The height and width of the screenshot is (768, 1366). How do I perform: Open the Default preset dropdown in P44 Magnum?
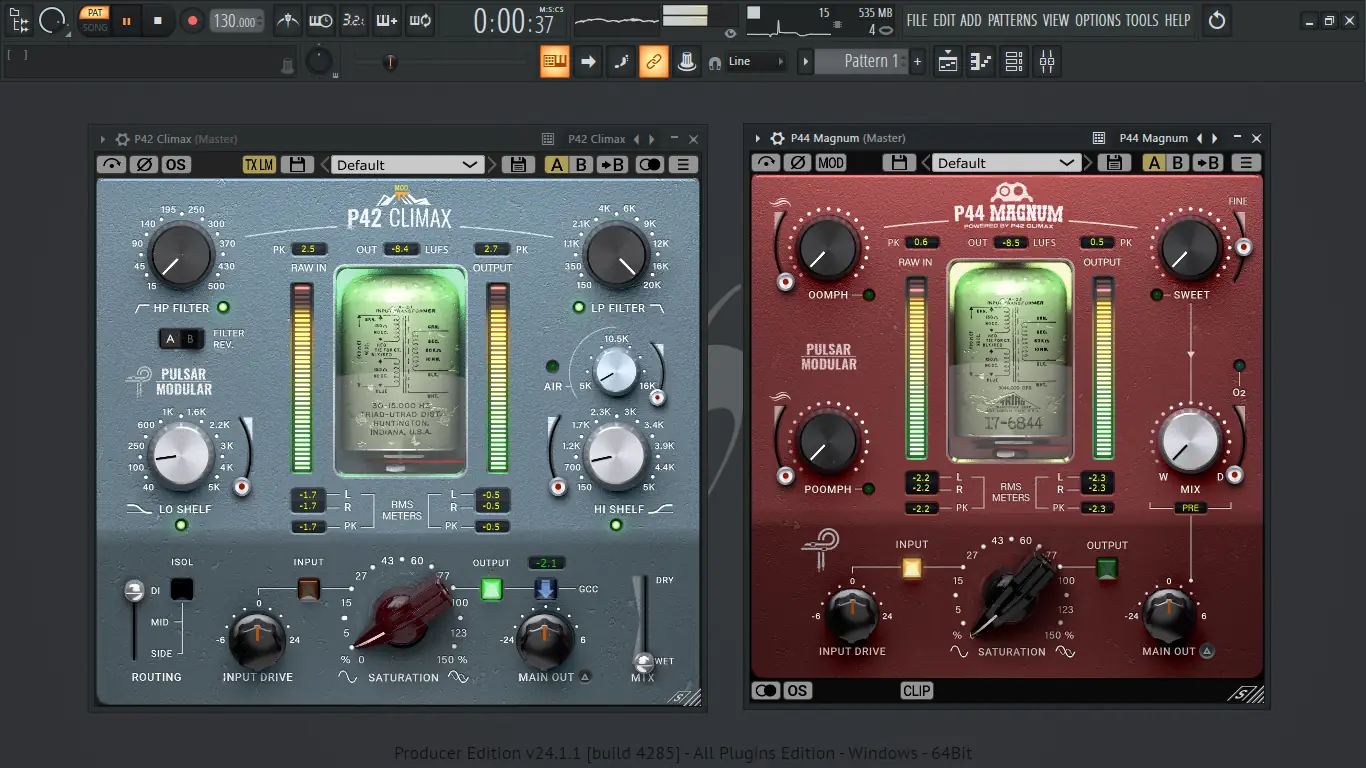coord(1006,163)
